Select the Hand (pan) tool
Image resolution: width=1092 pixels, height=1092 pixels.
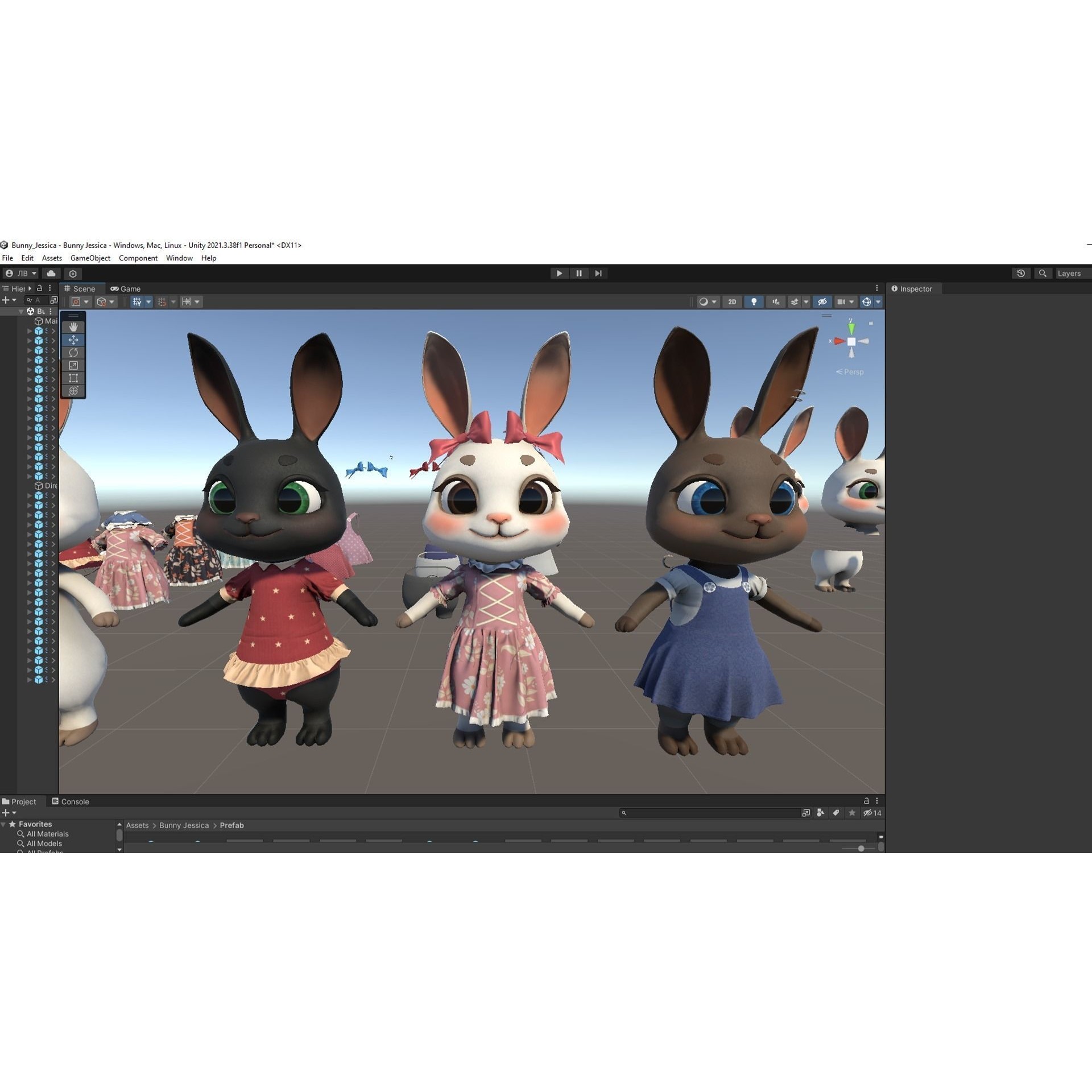coord(73,326)
